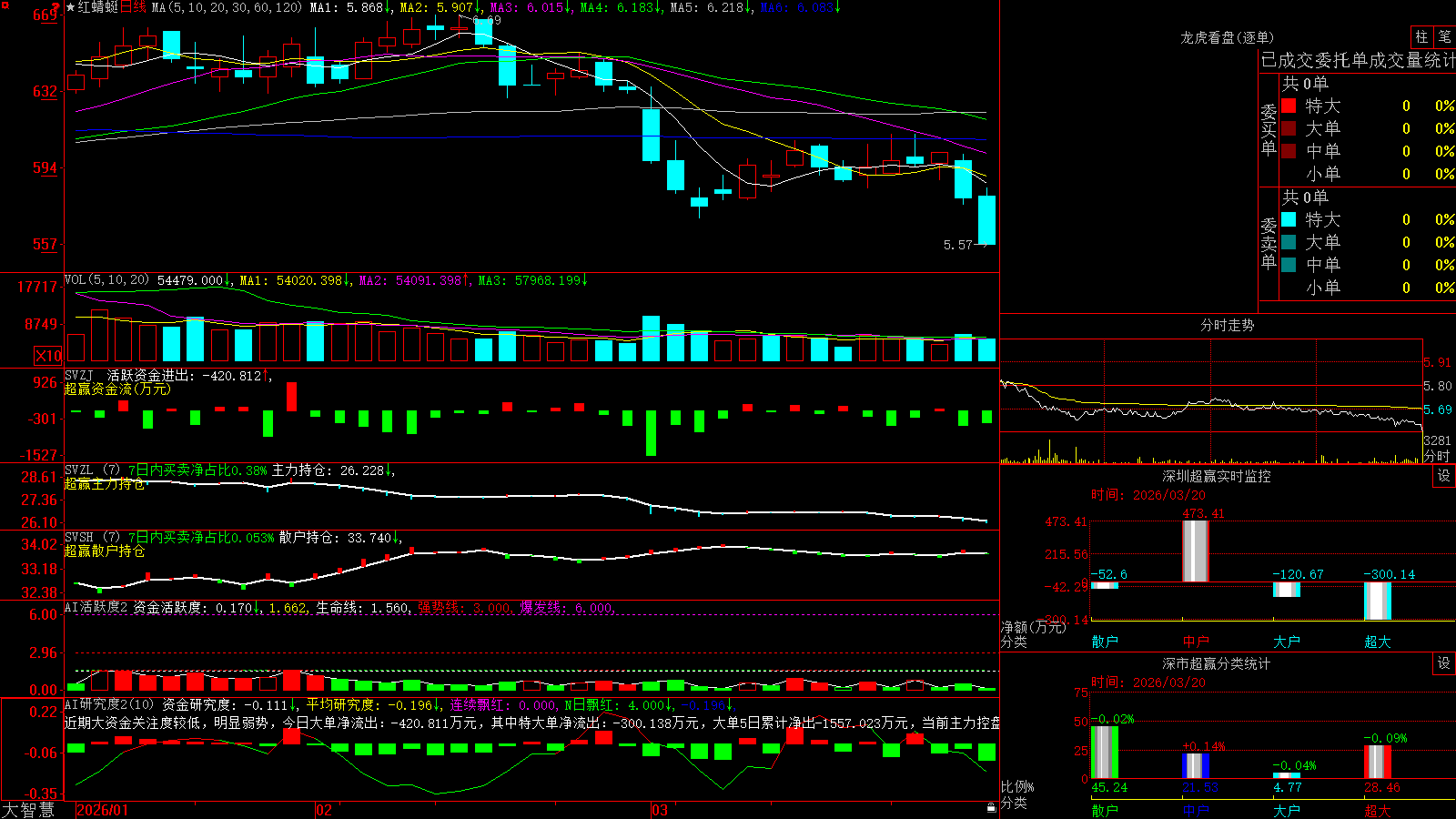Image resolution: width=1456 pixels, height=819 pixels.
Task: Open settings 设 for 深市超赢分类统计
Action: tap(1444, 663)
